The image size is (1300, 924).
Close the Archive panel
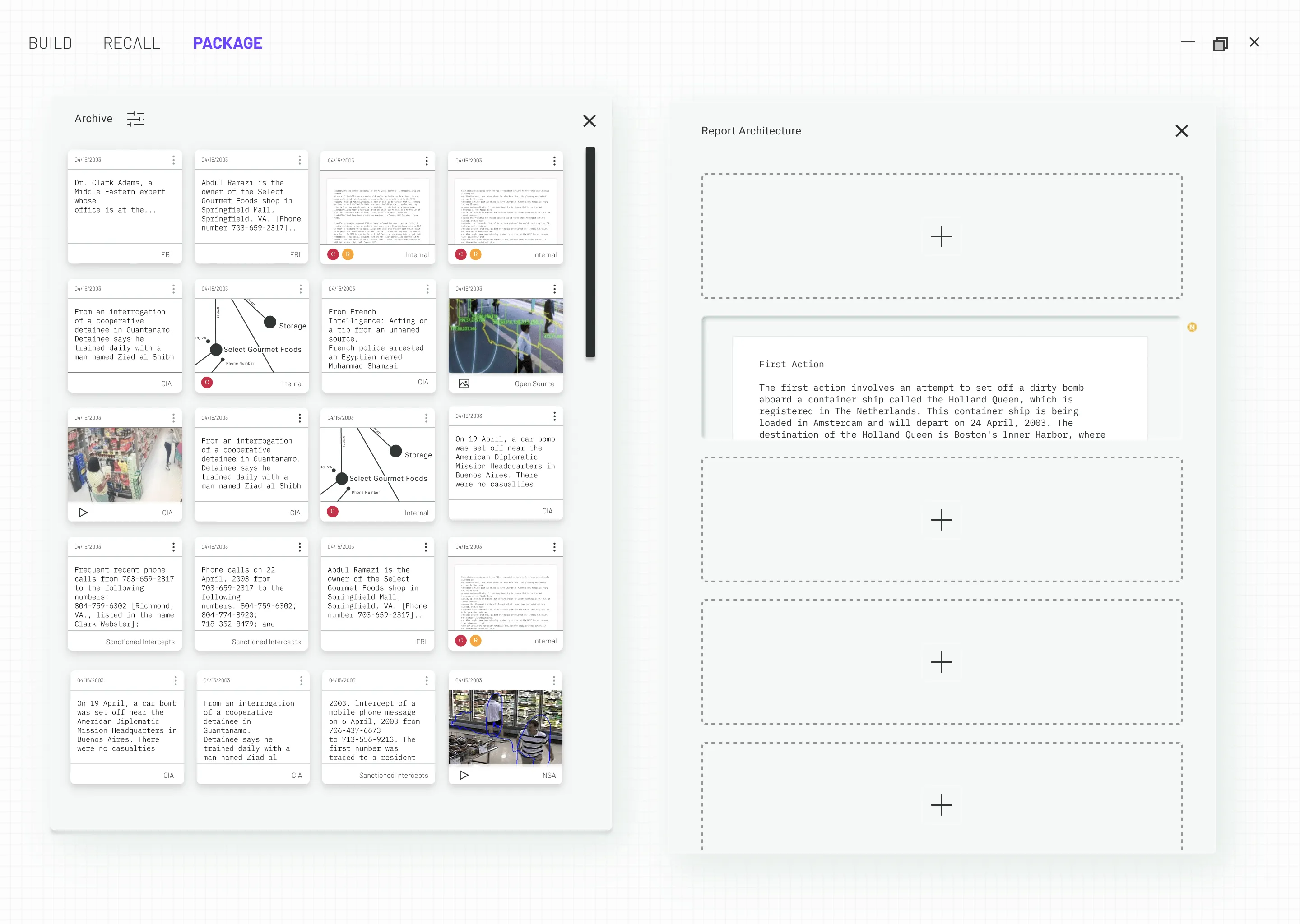[589, 121]
